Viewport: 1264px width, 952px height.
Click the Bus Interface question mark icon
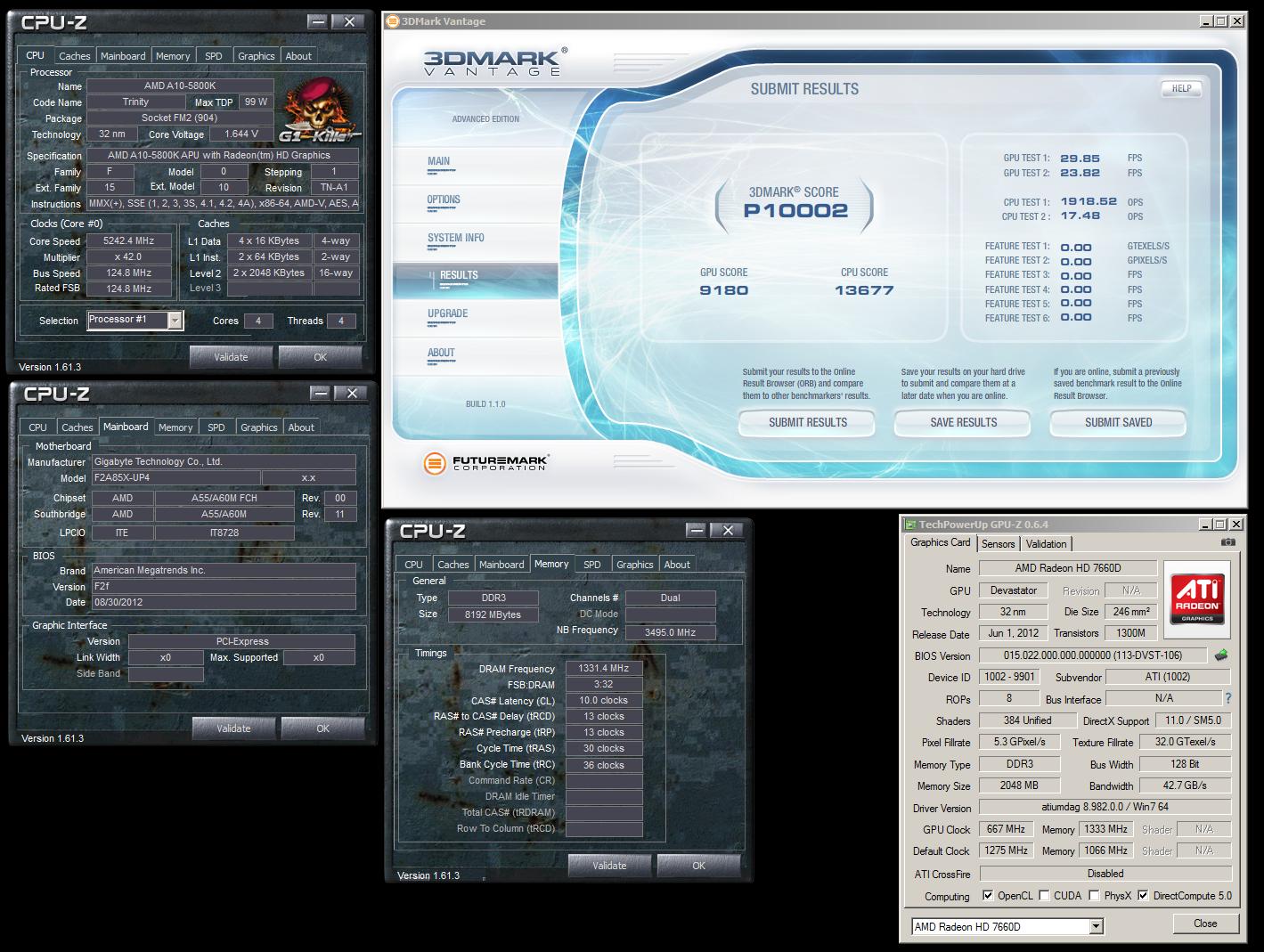(x=1228, y=699)
